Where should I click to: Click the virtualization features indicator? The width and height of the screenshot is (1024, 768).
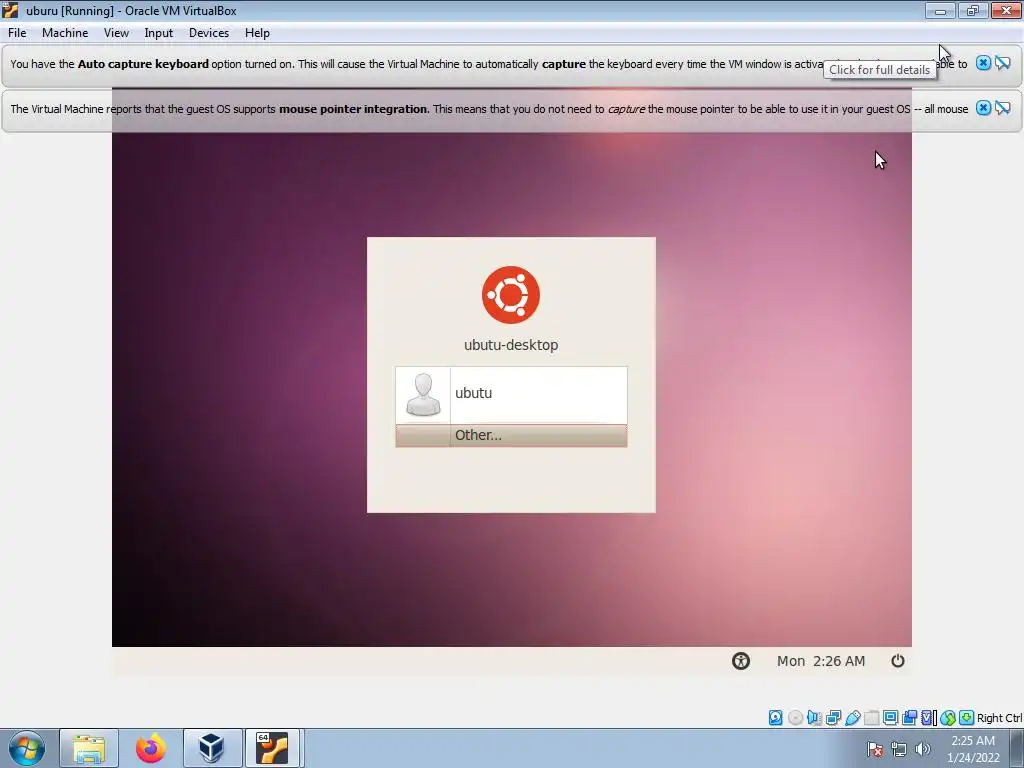coord(927,718)
